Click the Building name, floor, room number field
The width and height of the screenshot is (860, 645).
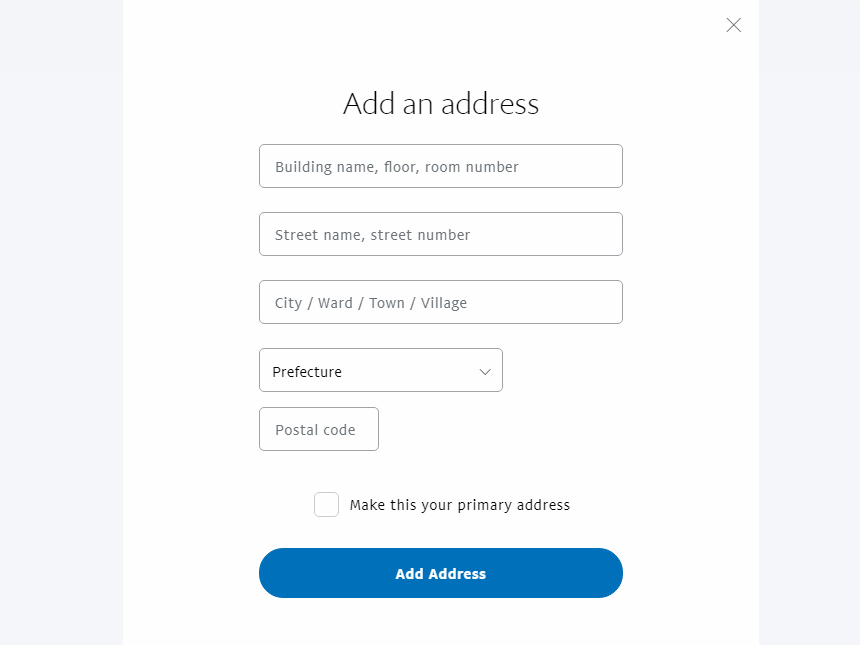[x=440, y=166]
